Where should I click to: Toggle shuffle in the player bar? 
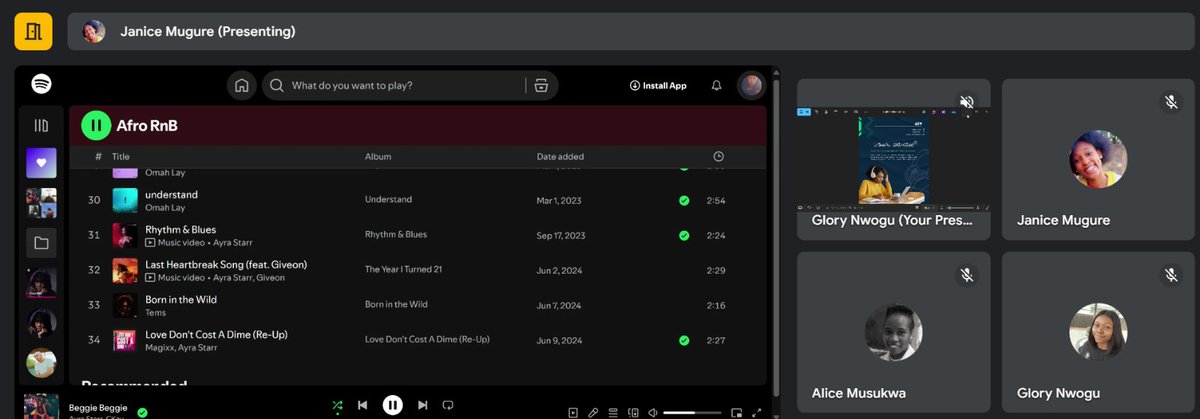337,405
